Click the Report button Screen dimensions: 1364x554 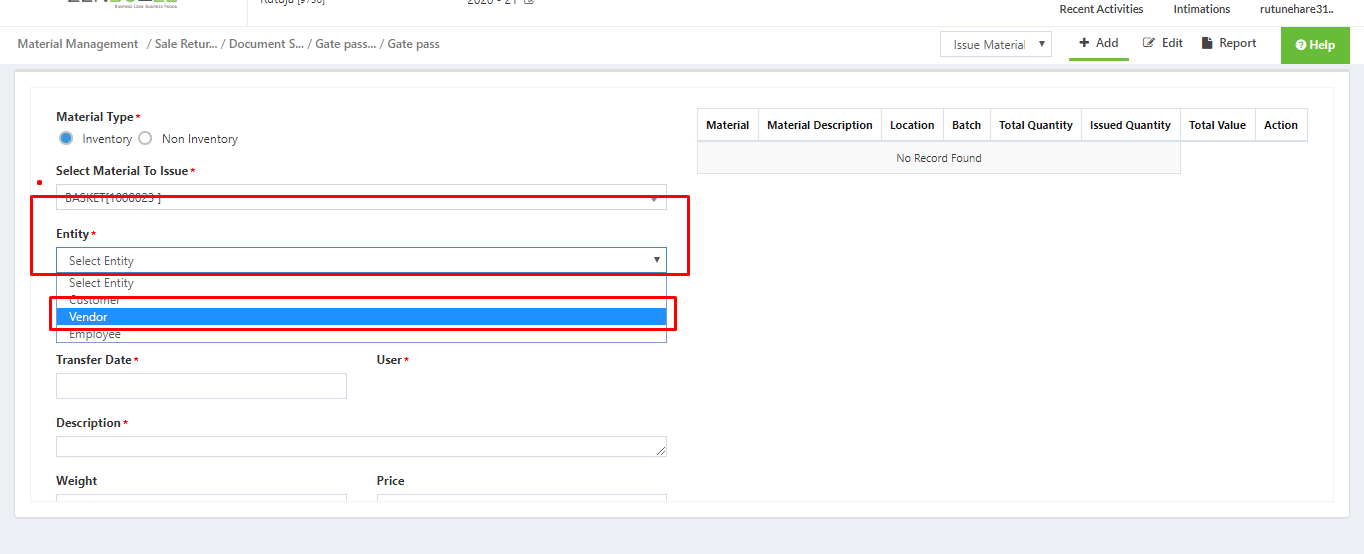[x=1229, y=43]
